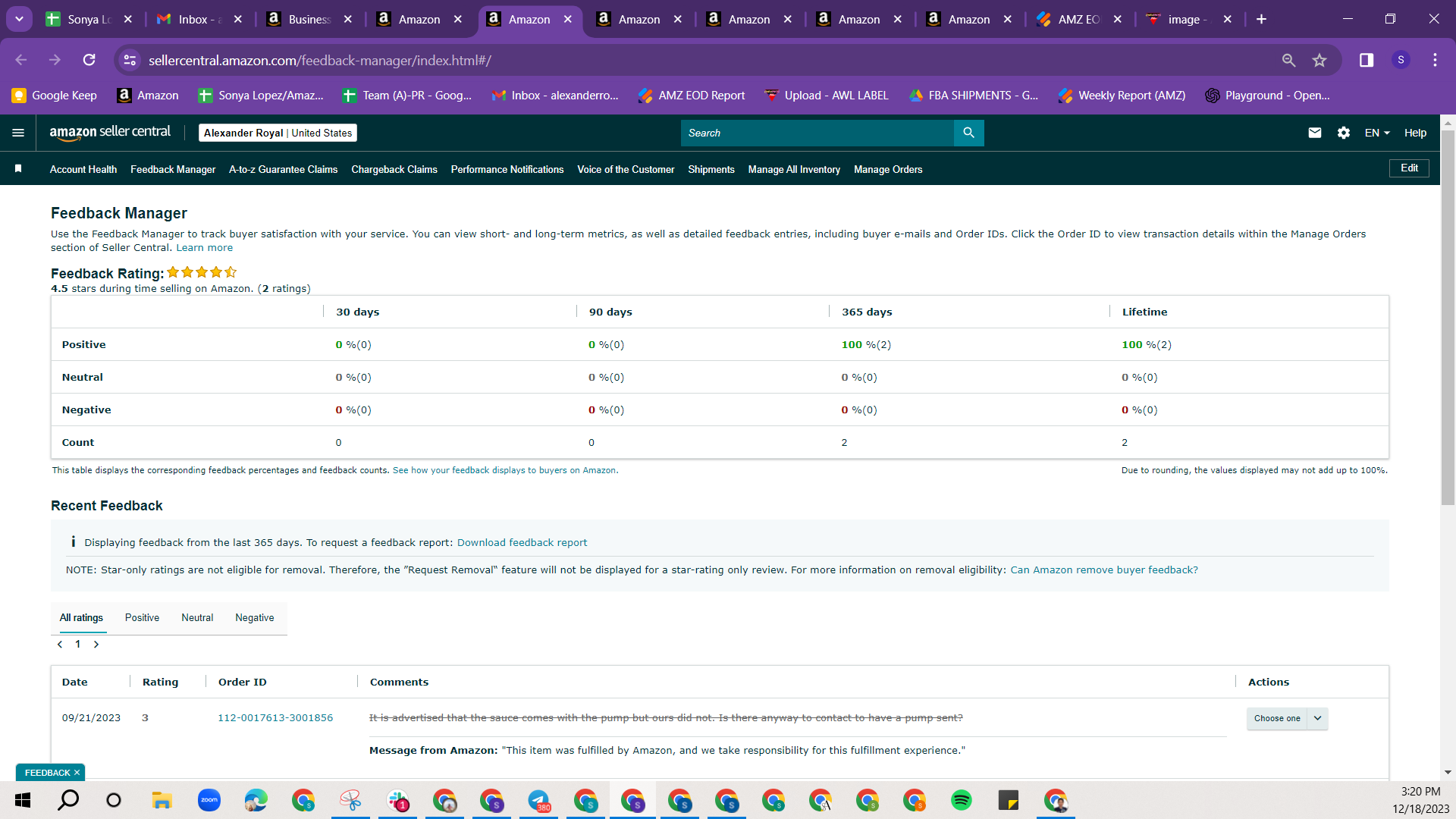
Task: Open a new browser tab
Action: pyautogui.click(x=1261, y=19)
